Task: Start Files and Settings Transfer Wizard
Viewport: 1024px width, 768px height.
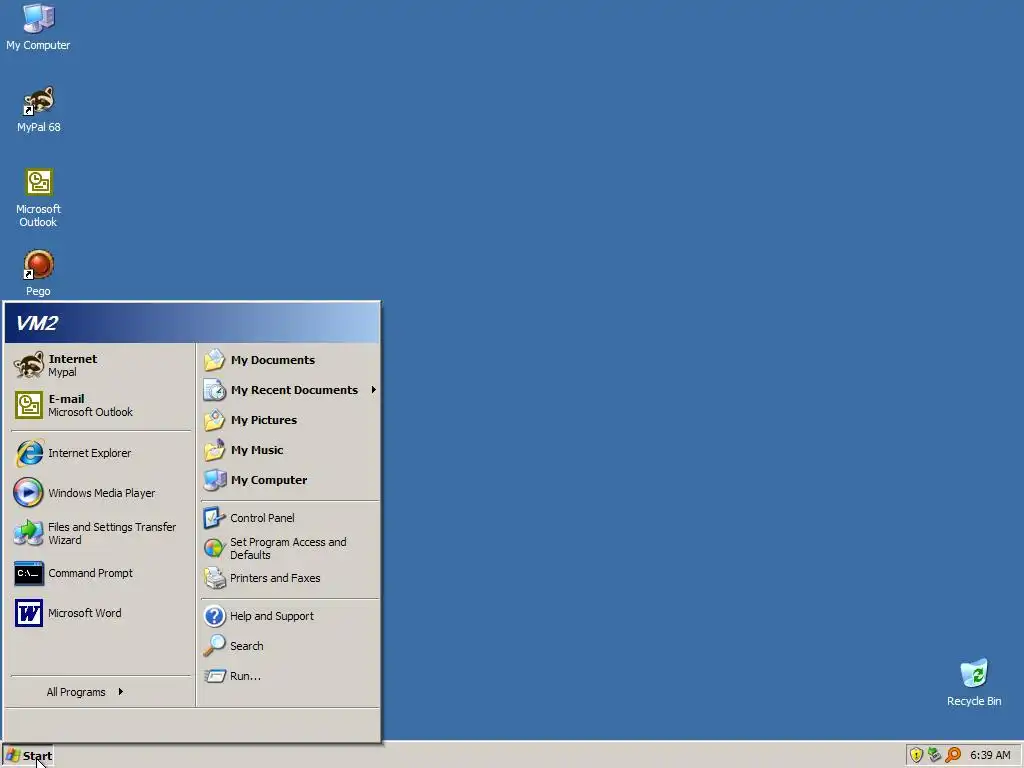Action: click(101, 534)
